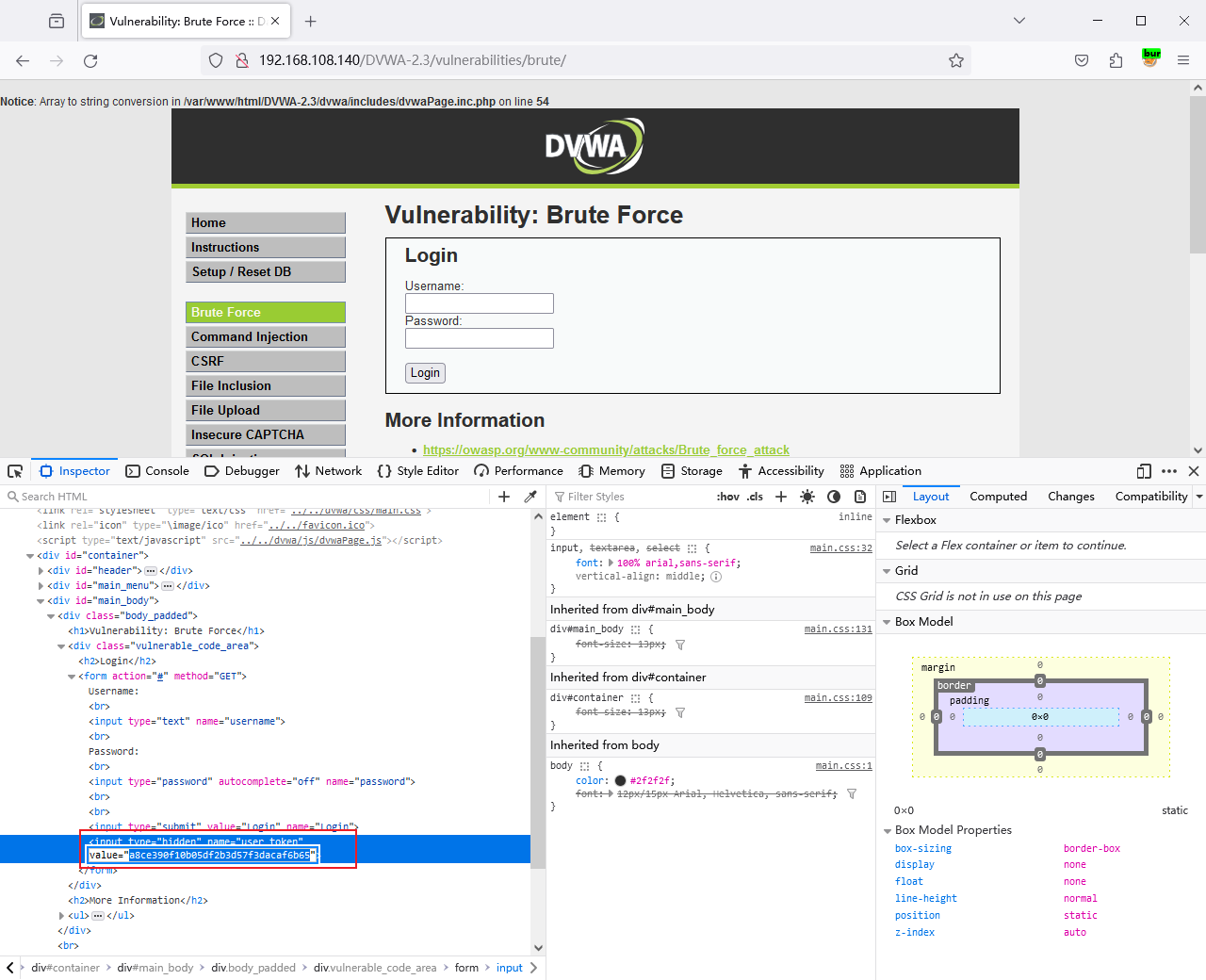The image size is (1206, 980).
Task: Click the filter icon beside font-size in div#main_body rule
Action: [x=680, y=645]
